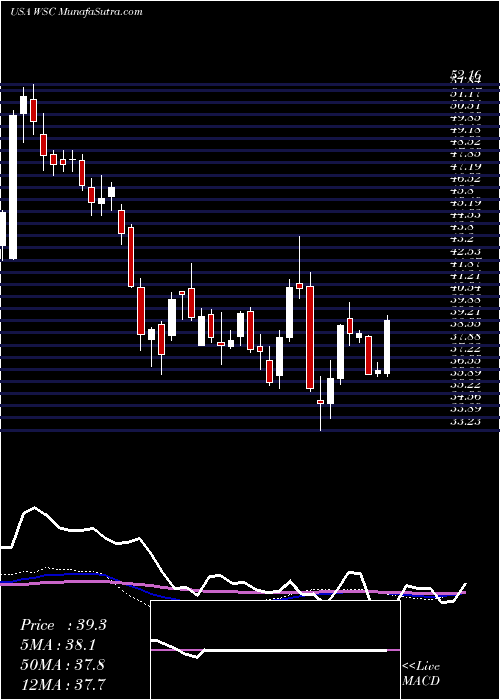Click the <<Live MACD label
The height and width of the screenshot is (700, 500).
(x=421, y=674)
